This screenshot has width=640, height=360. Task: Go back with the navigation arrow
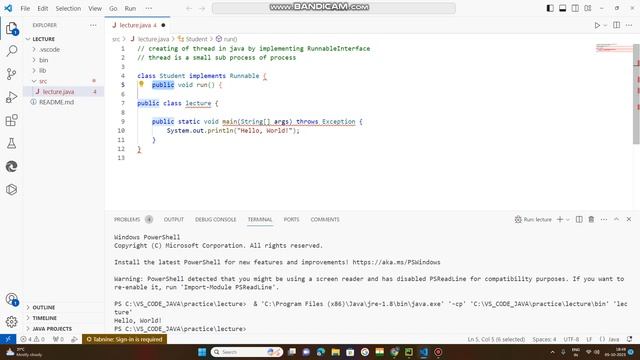point(189,8)
